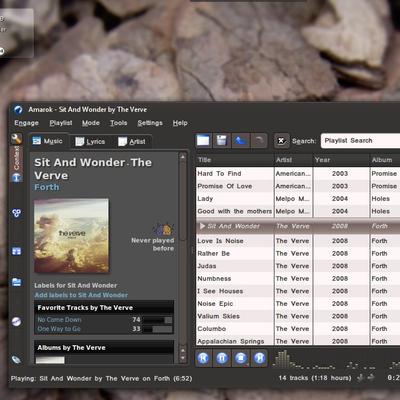400x400 pixels.
Task: Click the album thumbnail under Albums by The Verve
Action: [x=50, y=360]
